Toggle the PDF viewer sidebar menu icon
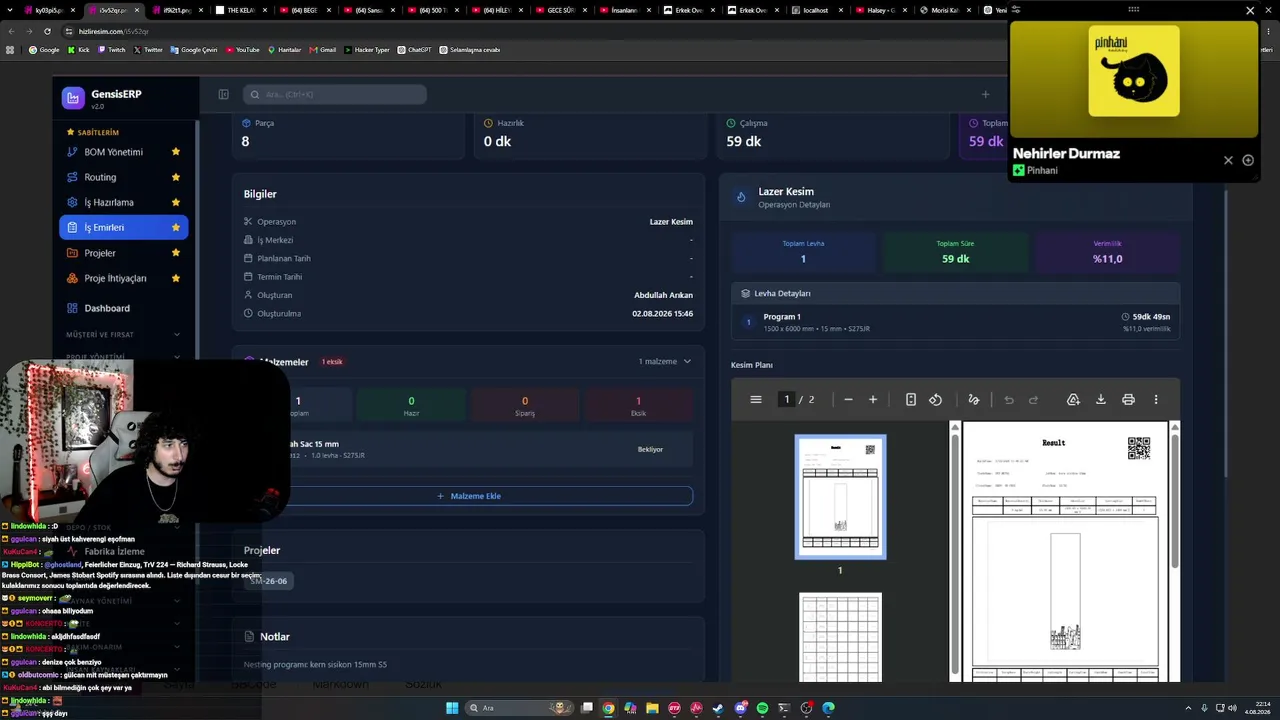The image size is (1280, 720). tap(756, 399)
